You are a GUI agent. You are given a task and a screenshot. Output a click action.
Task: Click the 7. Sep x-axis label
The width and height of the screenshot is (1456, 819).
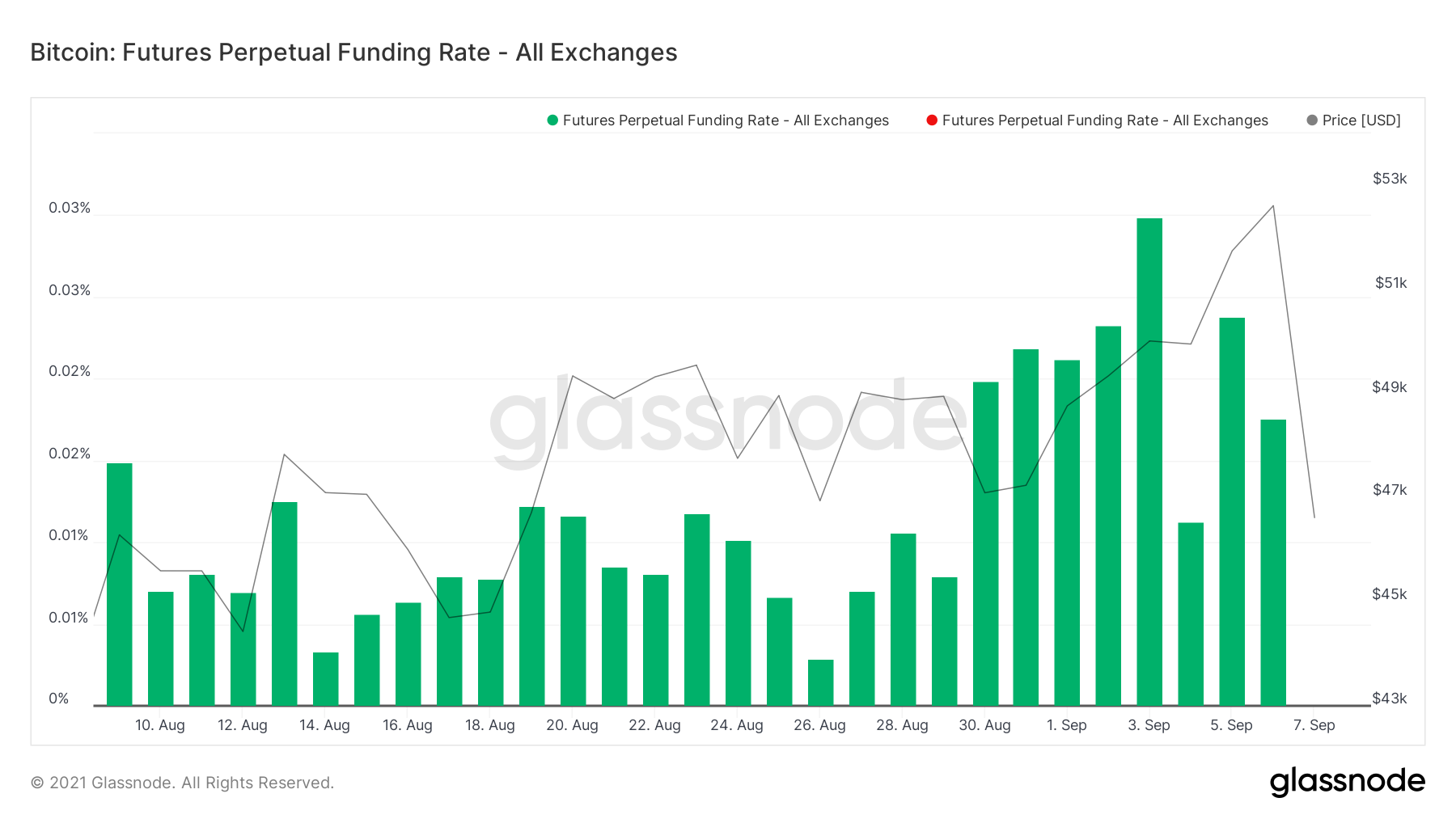coord(1314,725)
